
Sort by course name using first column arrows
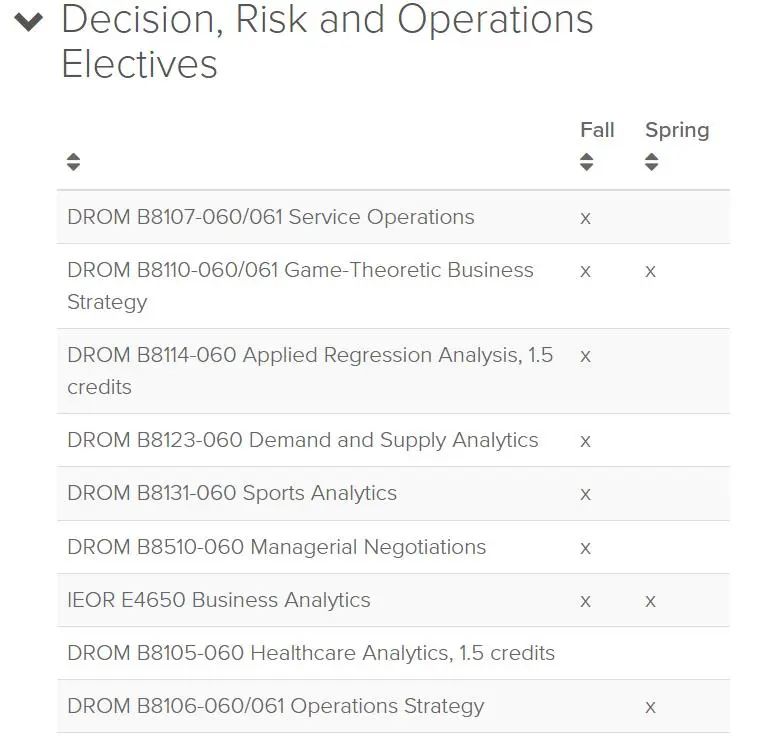74,161
